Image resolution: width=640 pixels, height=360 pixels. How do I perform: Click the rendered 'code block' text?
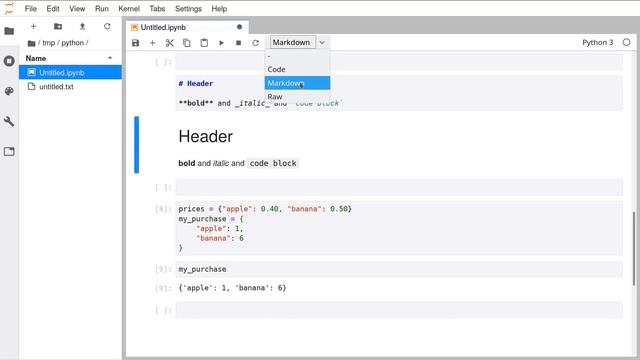click(273, 163)
